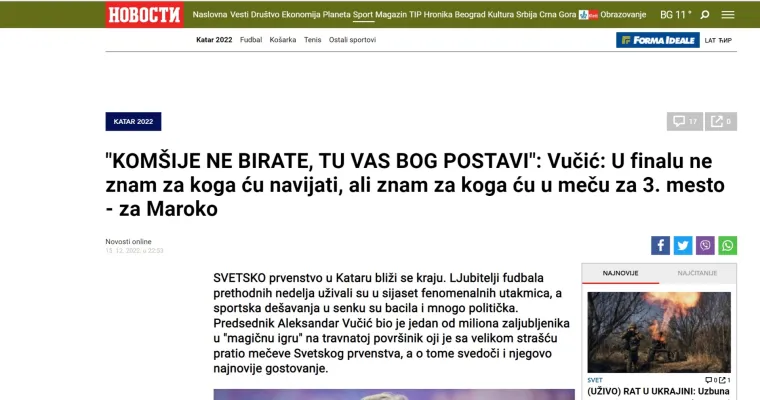Open Košarka subsection

click(x=283, y=40)
